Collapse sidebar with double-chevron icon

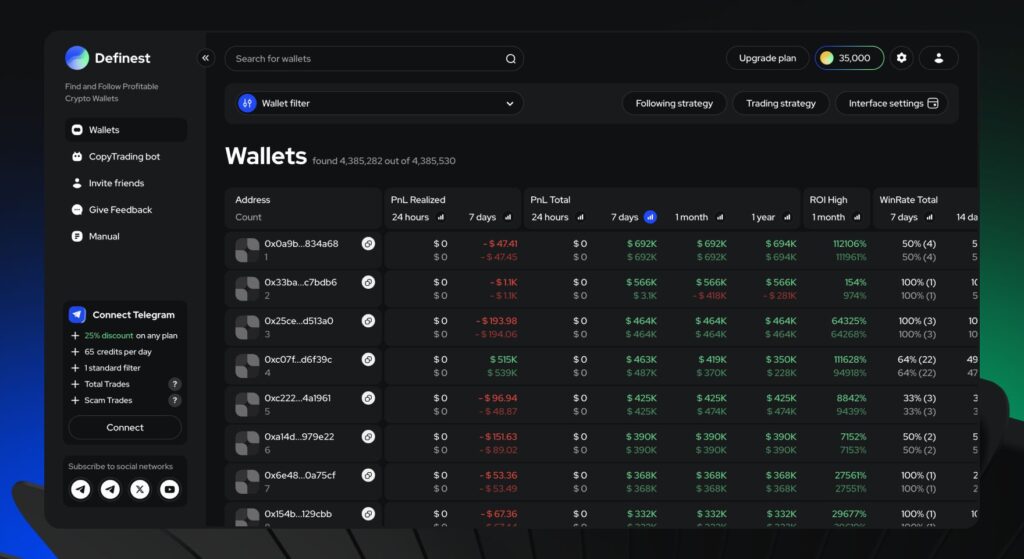[x=206, y=58]
